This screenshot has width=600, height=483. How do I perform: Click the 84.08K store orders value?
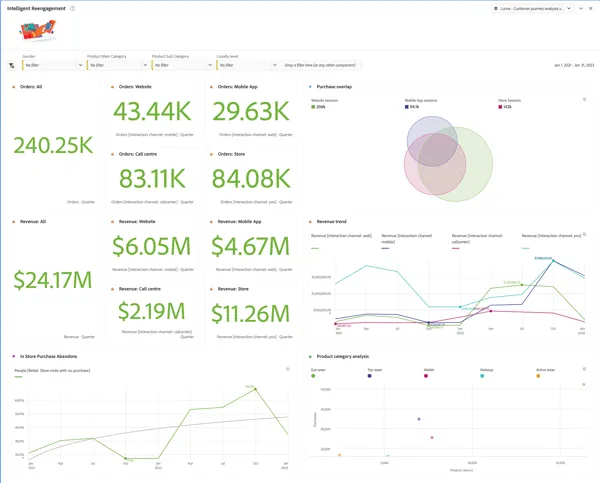pos(251,178)
